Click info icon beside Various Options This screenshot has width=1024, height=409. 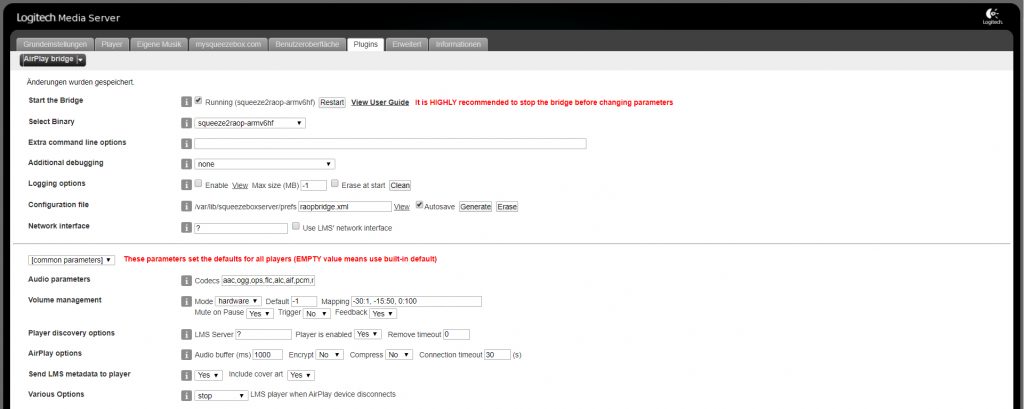186,395
